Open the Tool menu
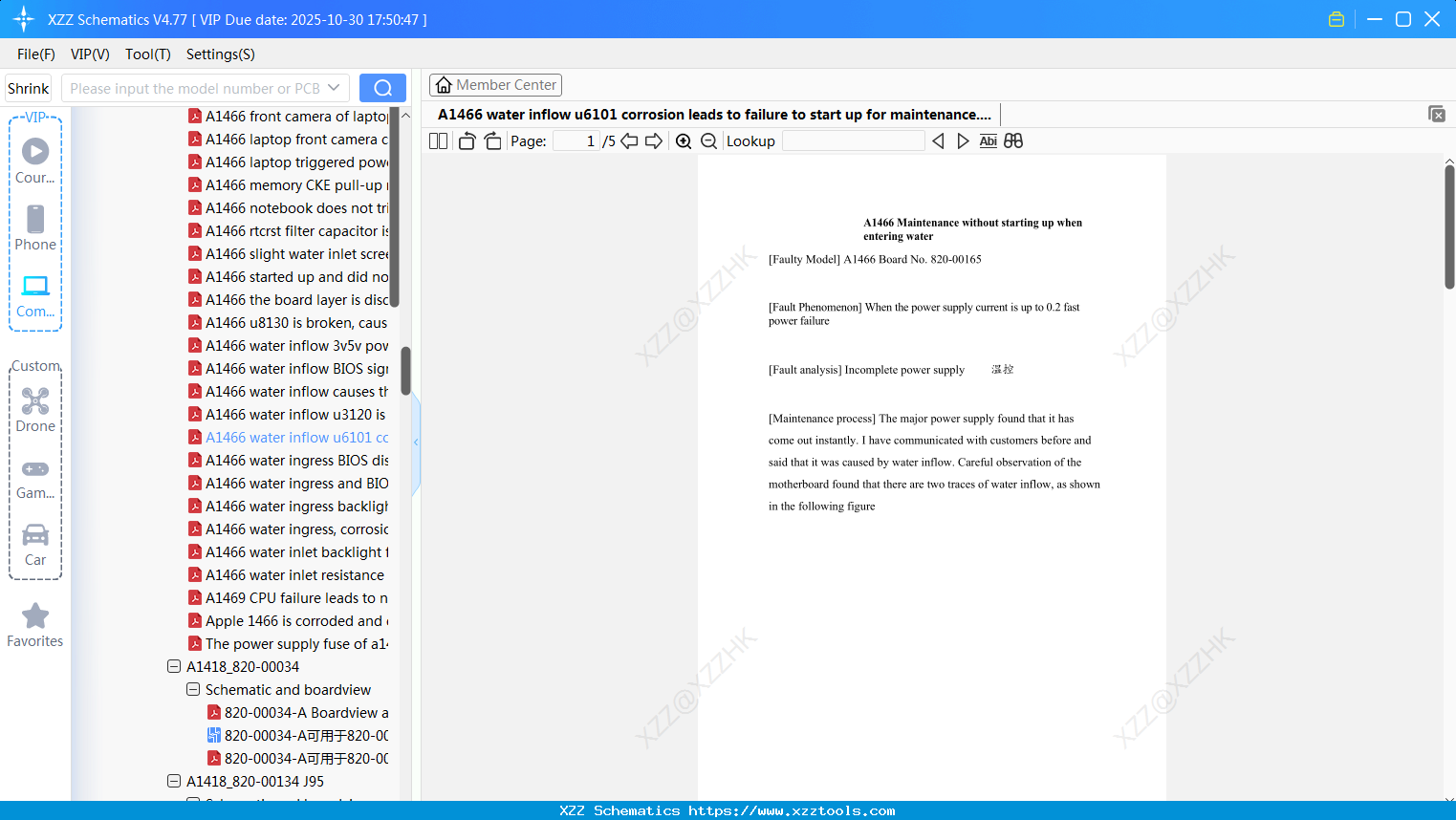 pyautogui.click(x=148, y=54)
